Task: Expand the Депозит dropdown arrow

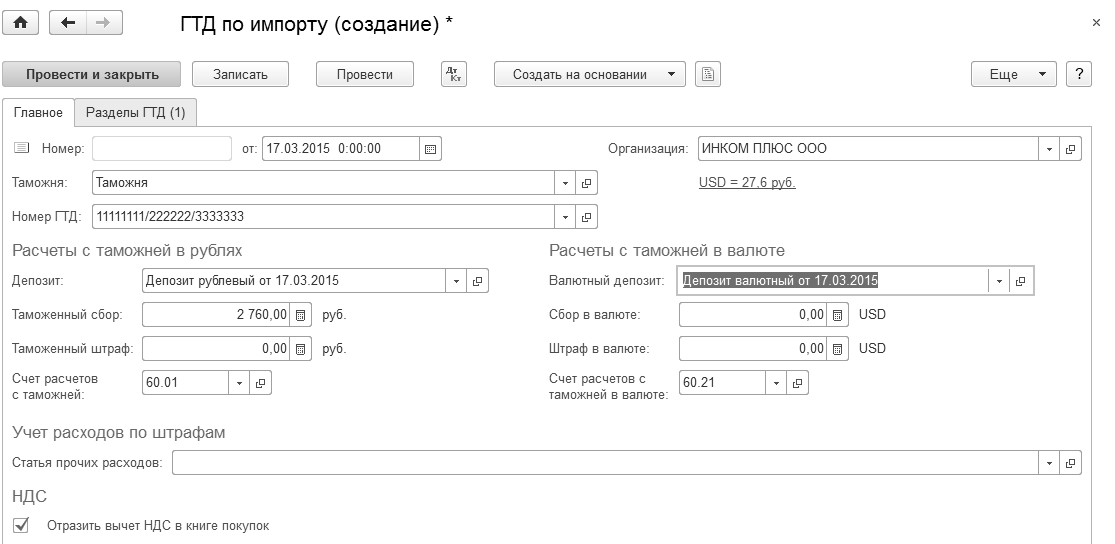Action: 457,282
